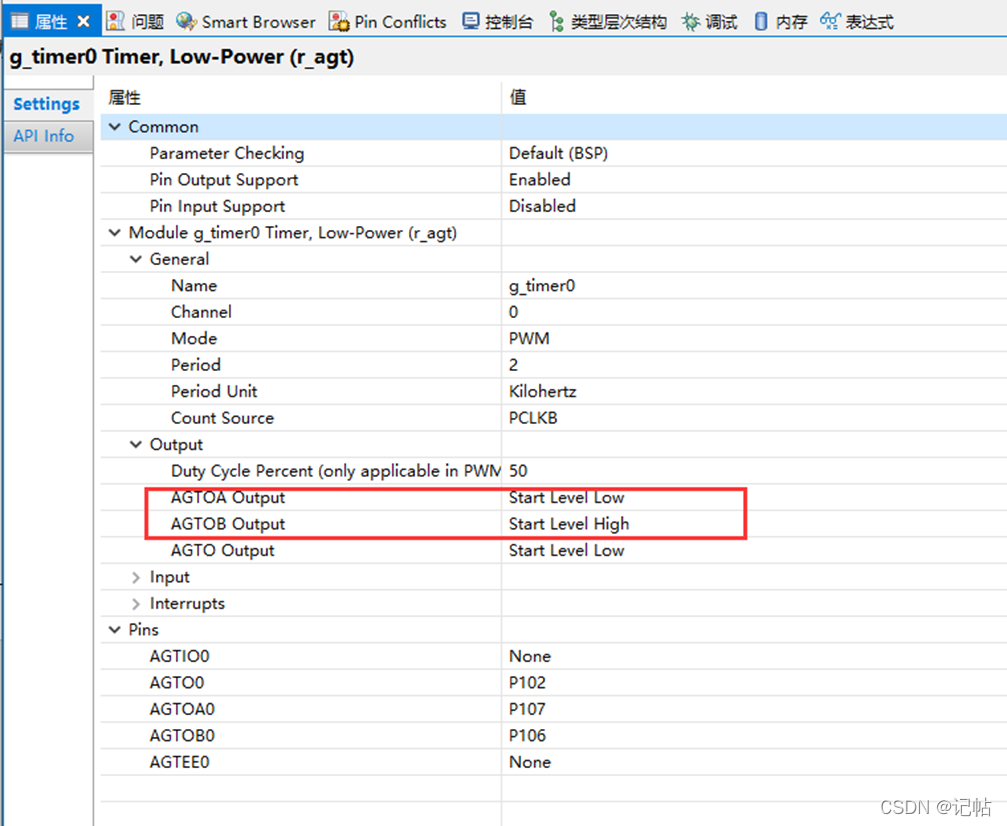Collapse the Module g_timer0 section
1007x826 pixels.
(115, 233)
